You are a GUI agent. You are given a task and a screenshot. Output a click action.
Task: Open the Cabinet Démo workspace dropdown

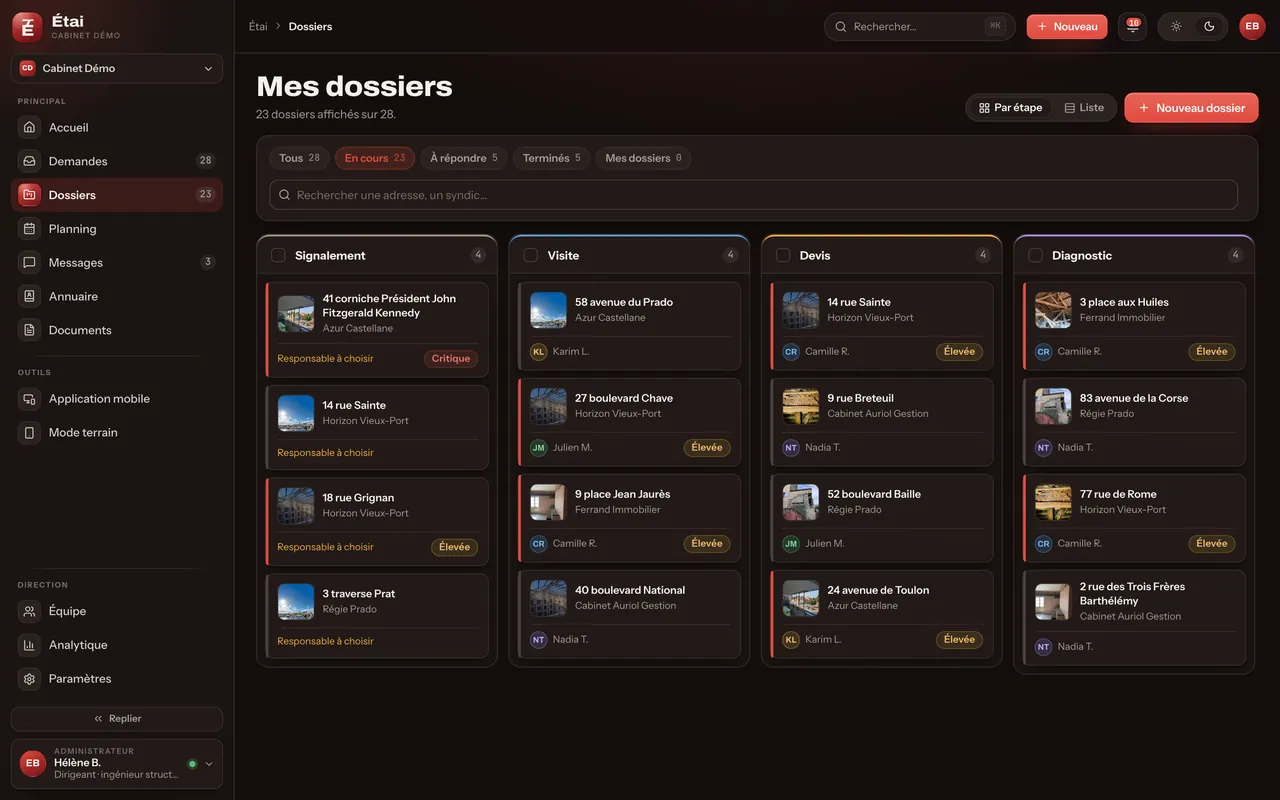tap(117, 68)
